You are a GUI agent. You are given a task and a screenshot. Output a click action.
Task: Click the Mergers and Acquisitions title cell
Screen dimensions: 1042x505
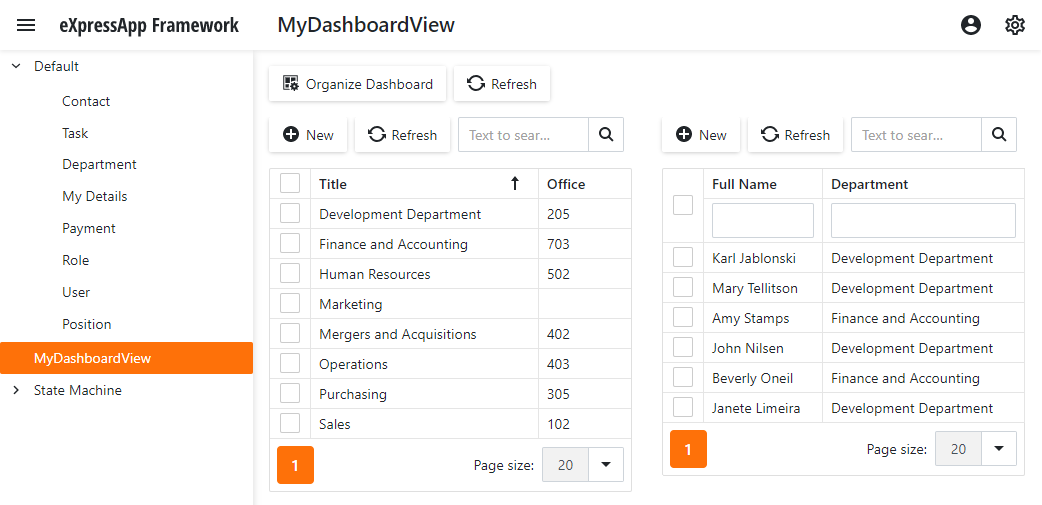point(424,334)
